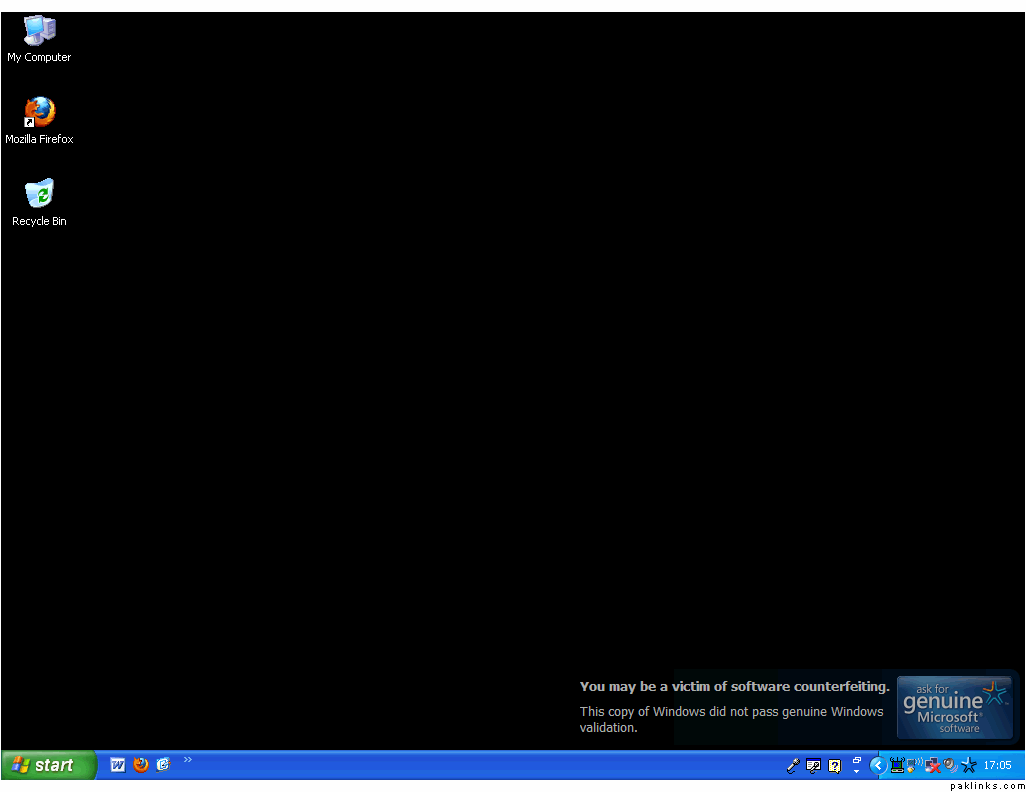Screen dimensions: 1026x792
Task: Click the disconnected network tray icon
Action: click(932, 765)
